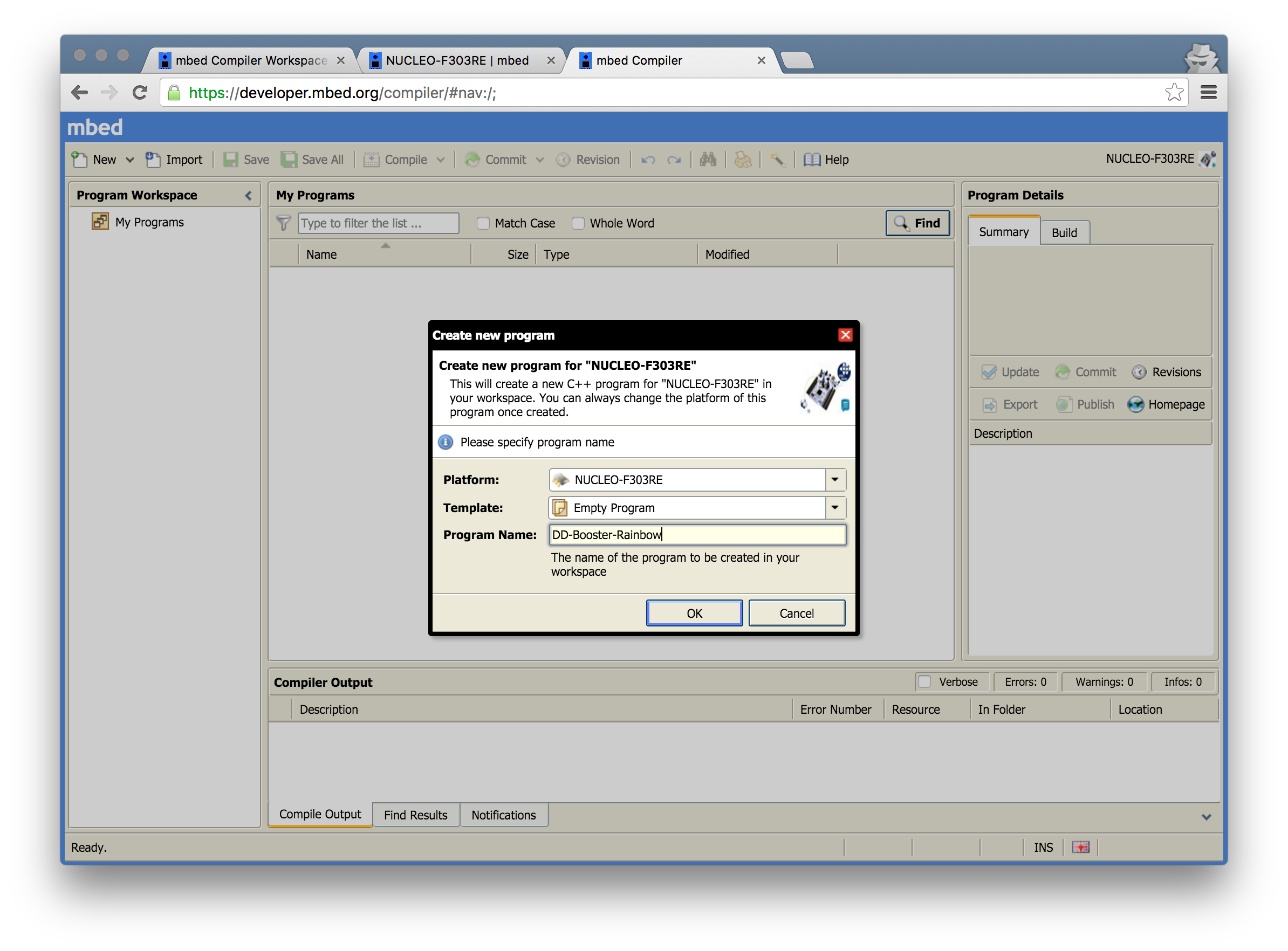Close the Create new program dialog
The width and height of the screenshot is (1288, 951).
click(x=845, y=335)
